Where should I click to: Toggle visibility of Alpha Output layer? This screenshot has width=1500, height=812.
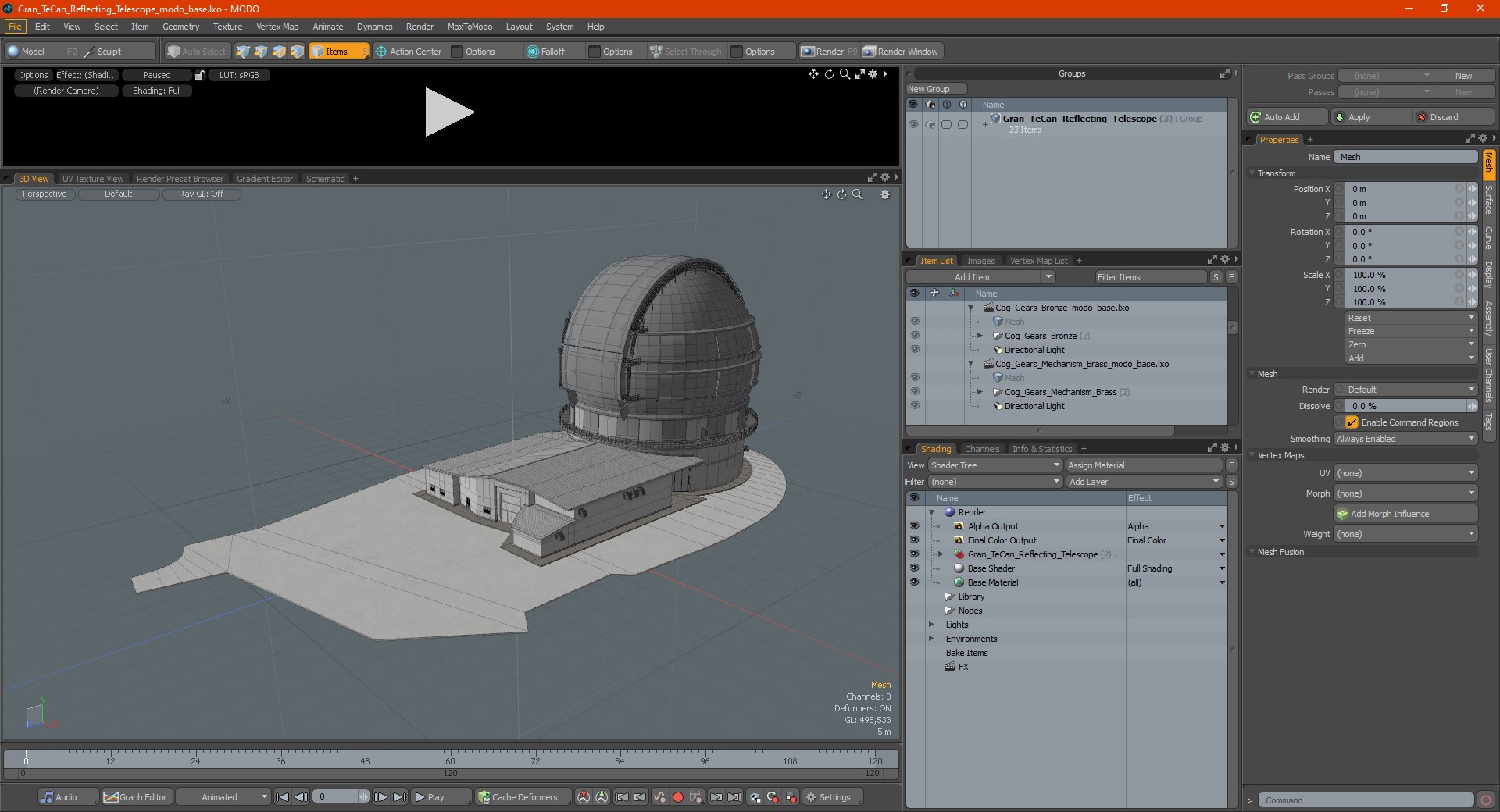(915, 526)
